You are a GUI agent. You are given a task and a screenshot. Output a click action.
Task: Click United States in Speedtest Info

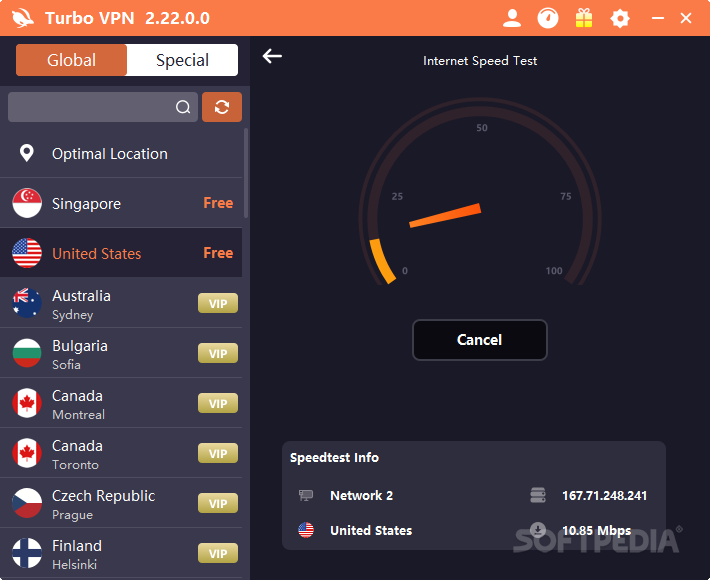(371, 531)
